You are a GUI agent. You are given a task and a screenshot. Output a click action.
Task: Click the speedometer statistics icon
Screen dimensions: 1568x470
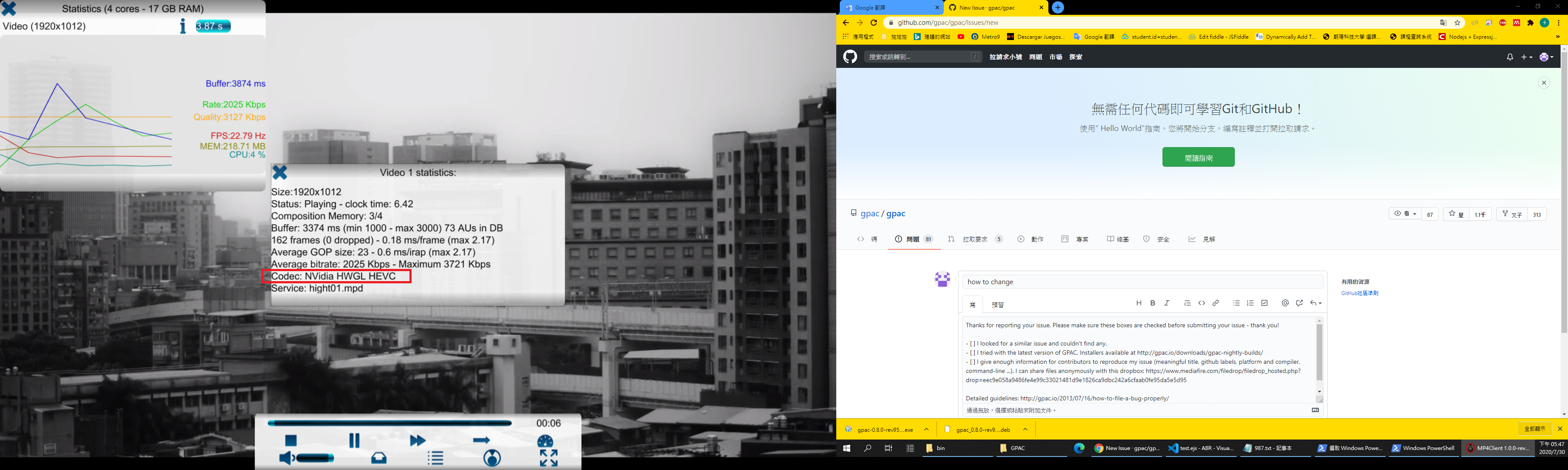coord(545,441)
